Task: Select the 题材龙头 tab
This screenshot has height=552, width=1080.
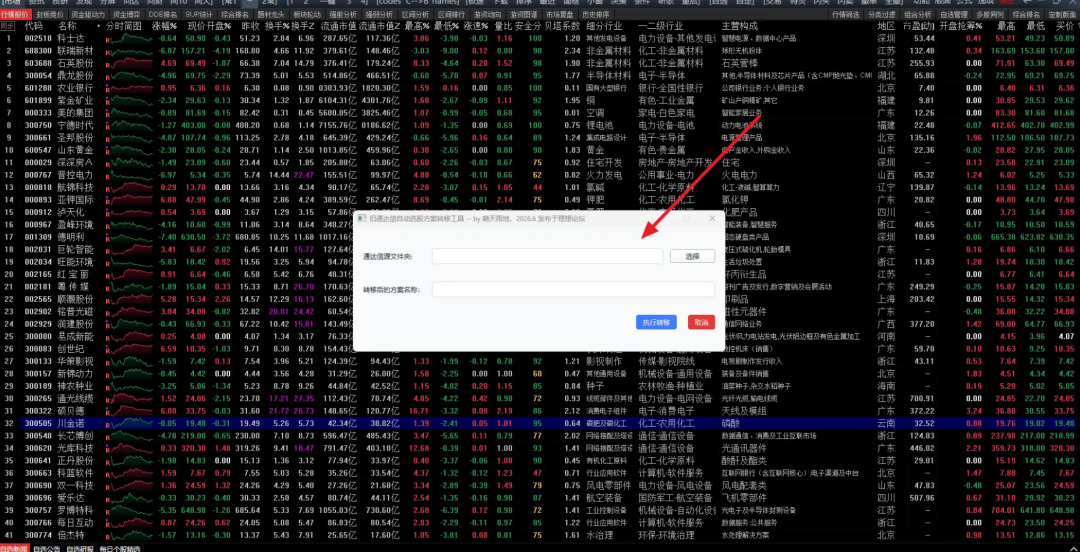Action: pyautogui.click(x=271, y=14)
